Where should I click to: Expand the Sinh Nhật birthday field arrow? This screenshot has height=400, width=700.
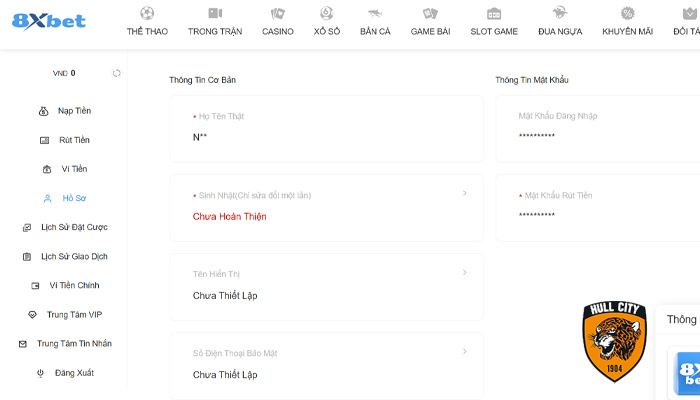465,193
